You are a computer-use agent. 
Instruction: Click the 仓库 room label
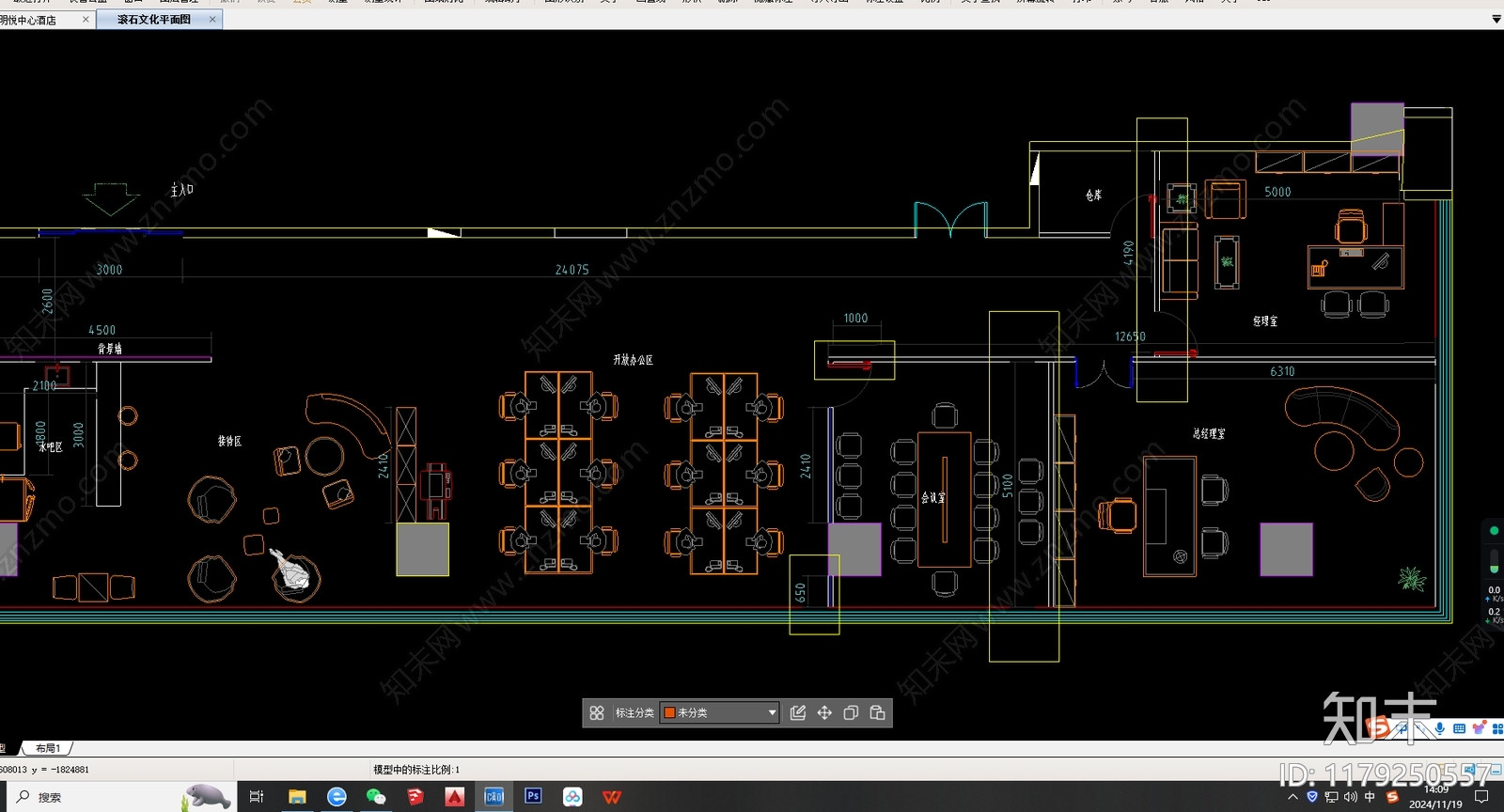pos(1093,195)
